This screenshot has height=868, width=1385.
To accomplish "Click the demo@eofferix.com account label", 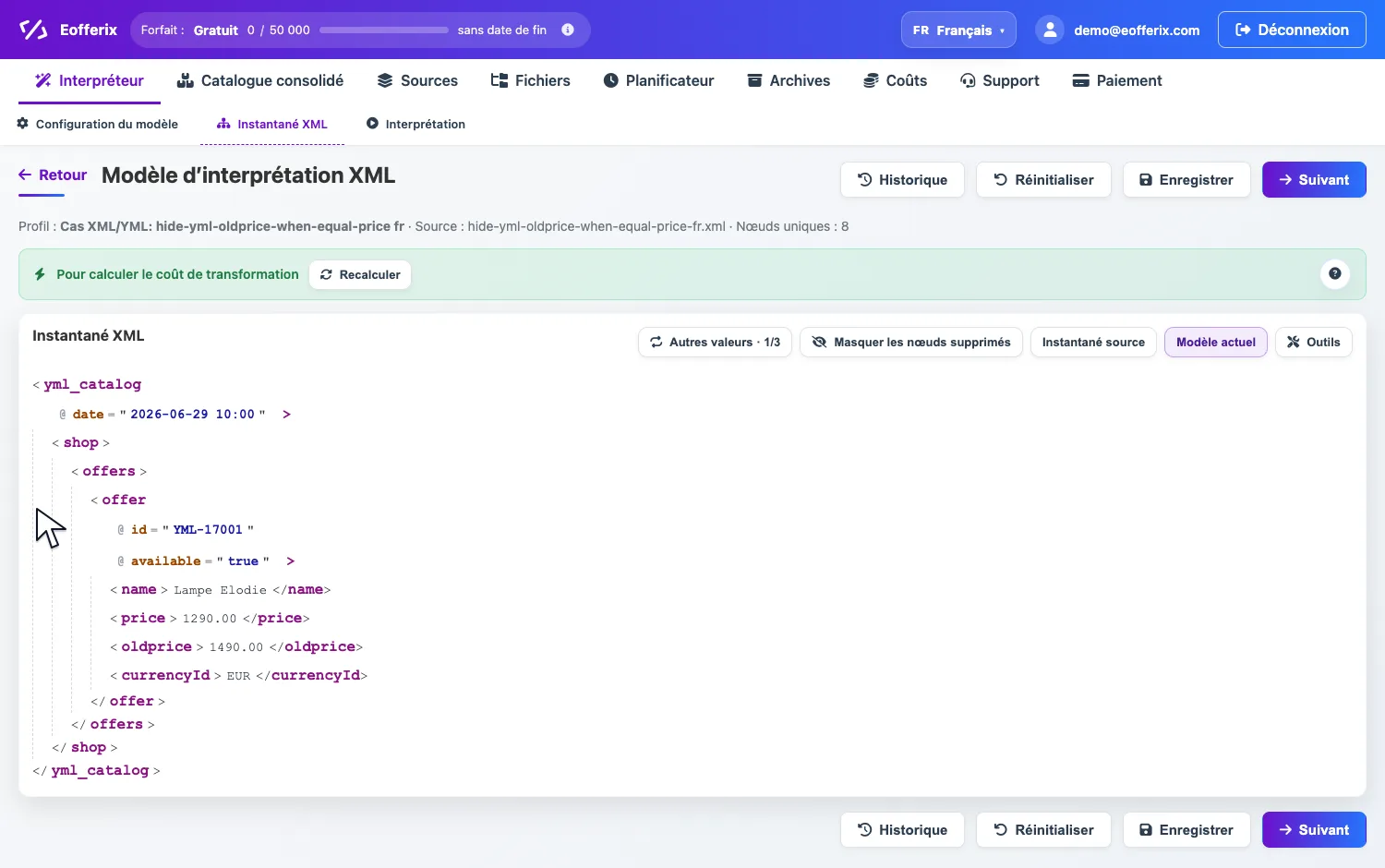I will (x=1137, y=30).
